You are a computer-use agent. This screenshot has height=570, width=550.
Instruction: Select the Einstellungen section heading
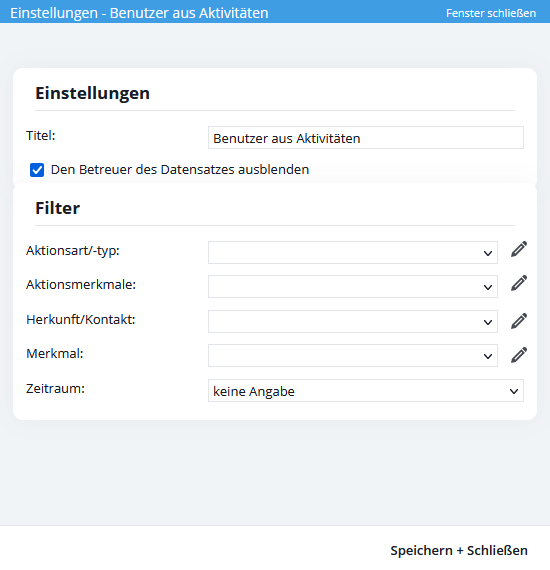tap(92, 93)
